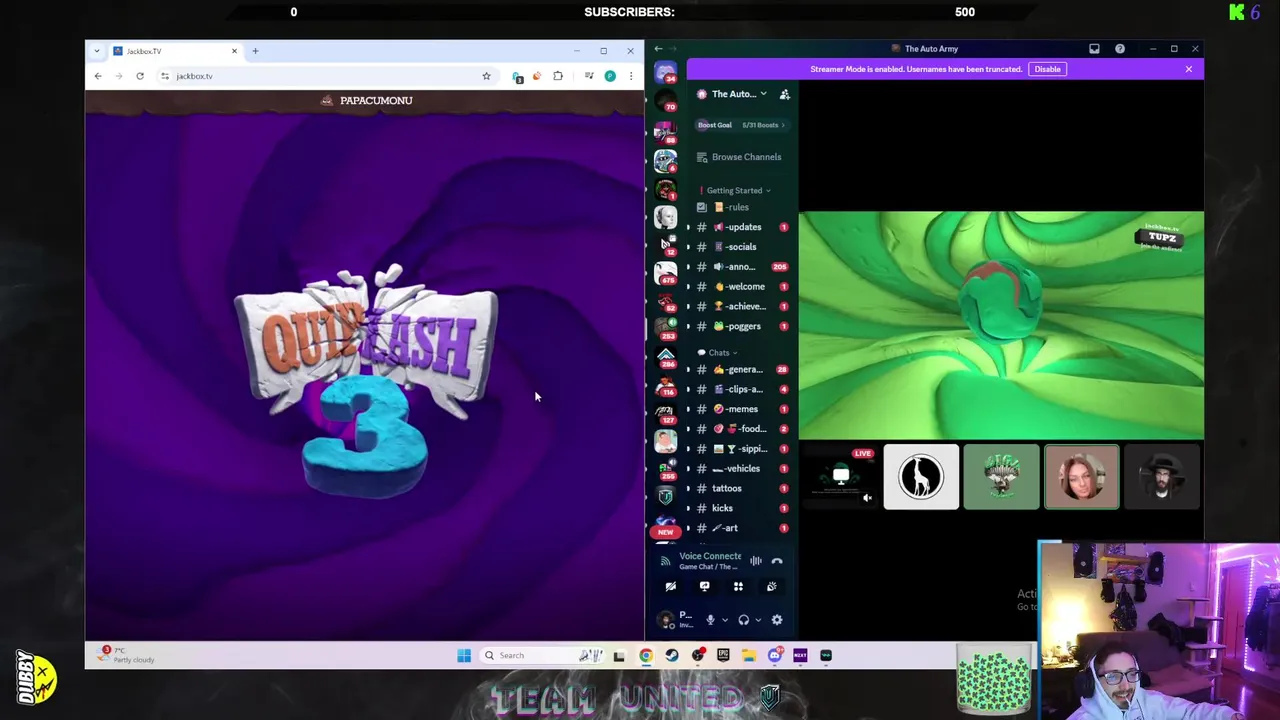The height and width of the screenshot is (720, 1280).
Task: Click Chrome back arrow
Action: tap(98, 76)
